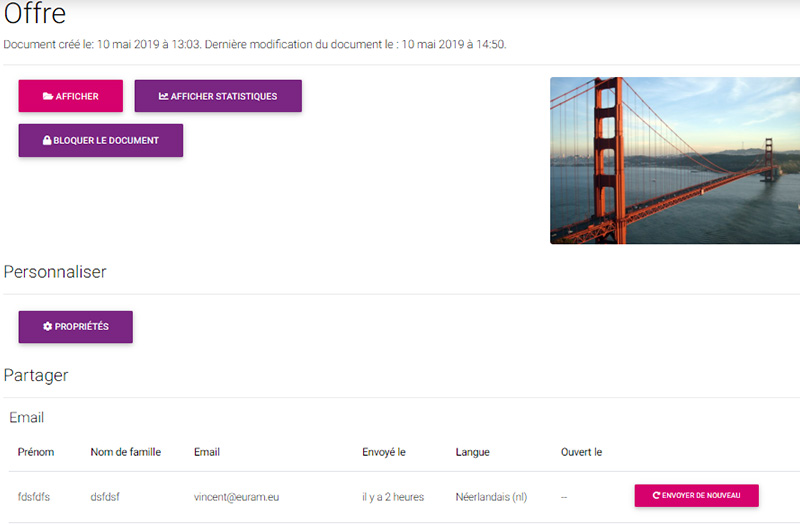Viewport: 800px width, 524px height.
Task: Click the Offre page title
Action: click(x=35, y=14)
